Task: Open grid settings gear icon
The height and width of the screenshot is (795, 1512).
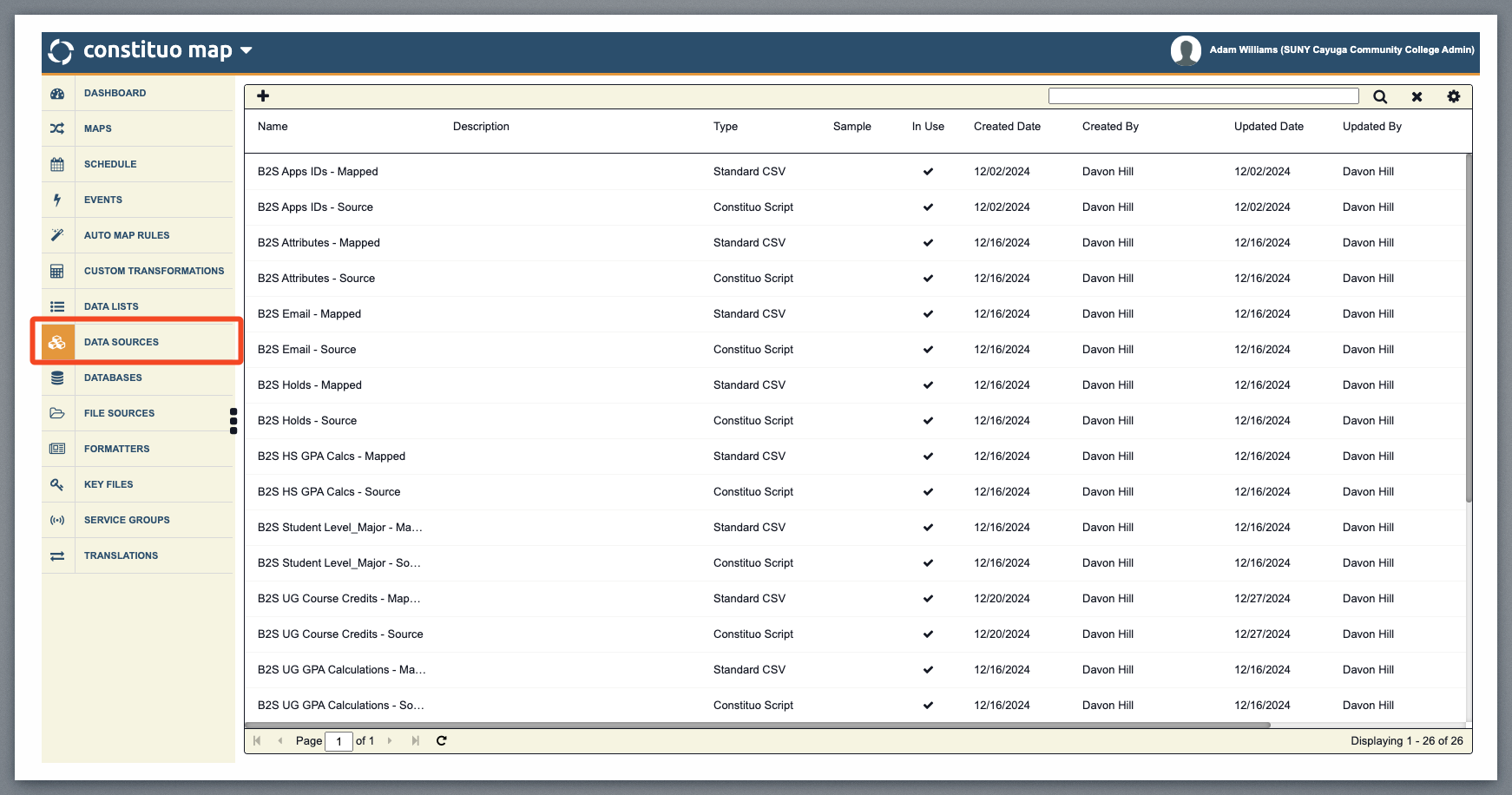Action: 1453,96
